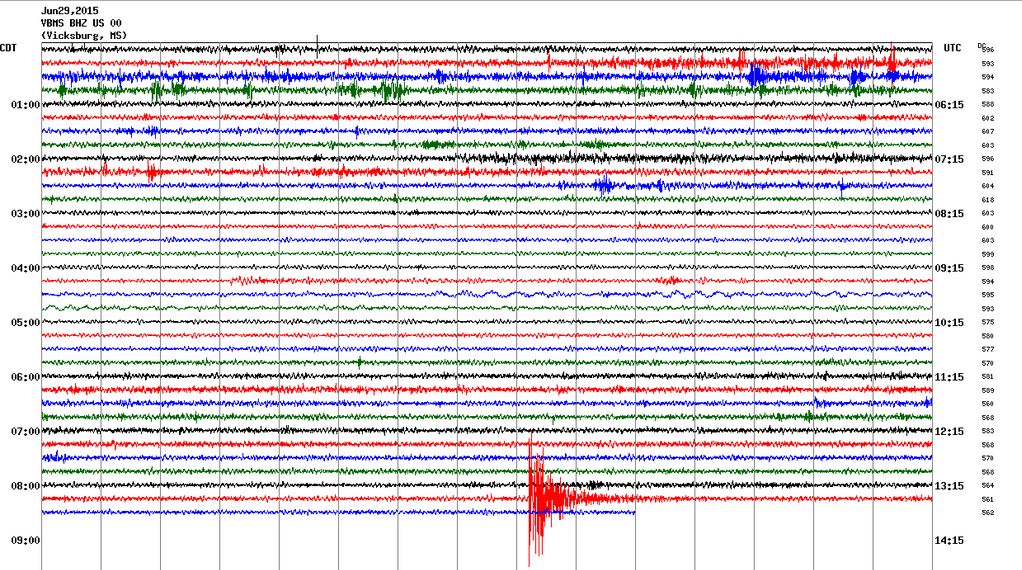The height and width of the screenshot is (570, 1022).
Task: Select the station code VBMS BHZ US 00
Action: [81, 23]
